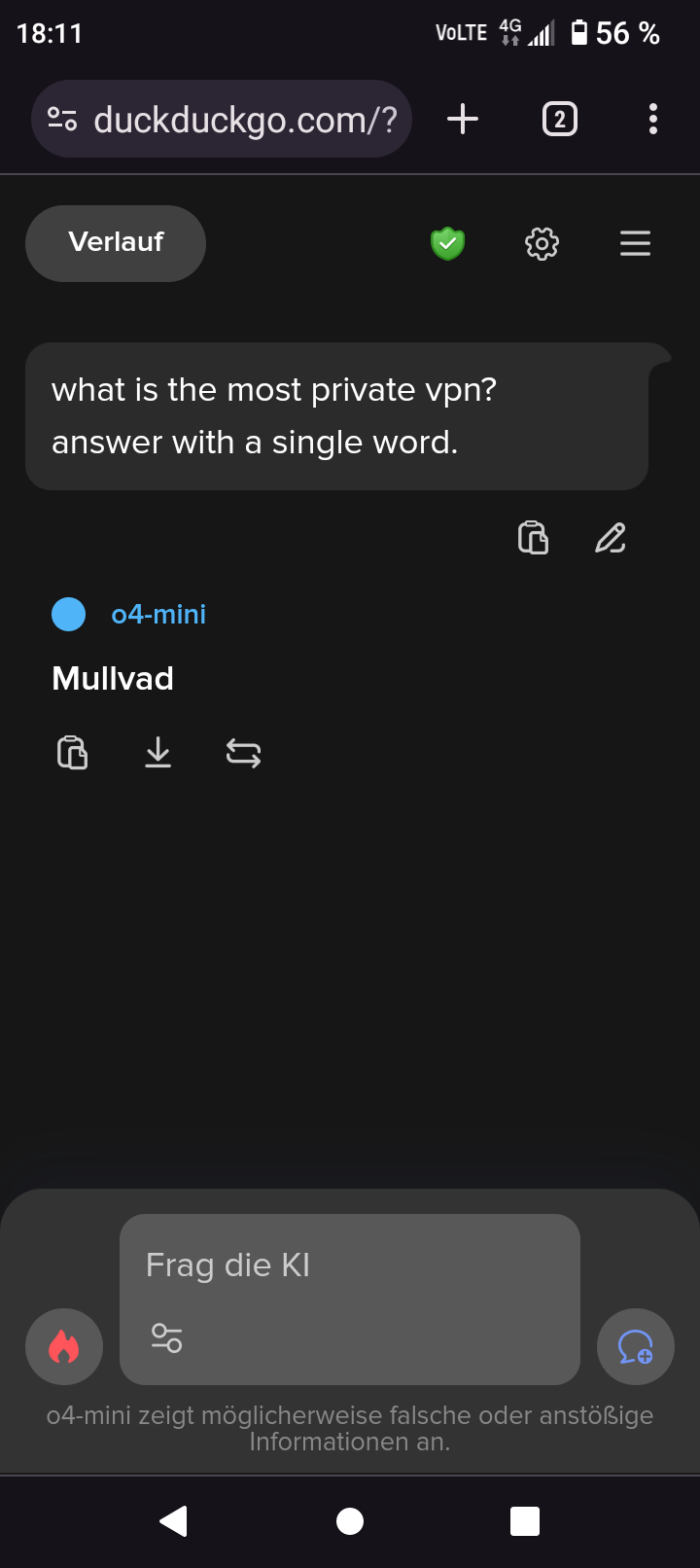Open site info icon in address bar
Screen dimensions: 700x1568
[x=62, y=120]
